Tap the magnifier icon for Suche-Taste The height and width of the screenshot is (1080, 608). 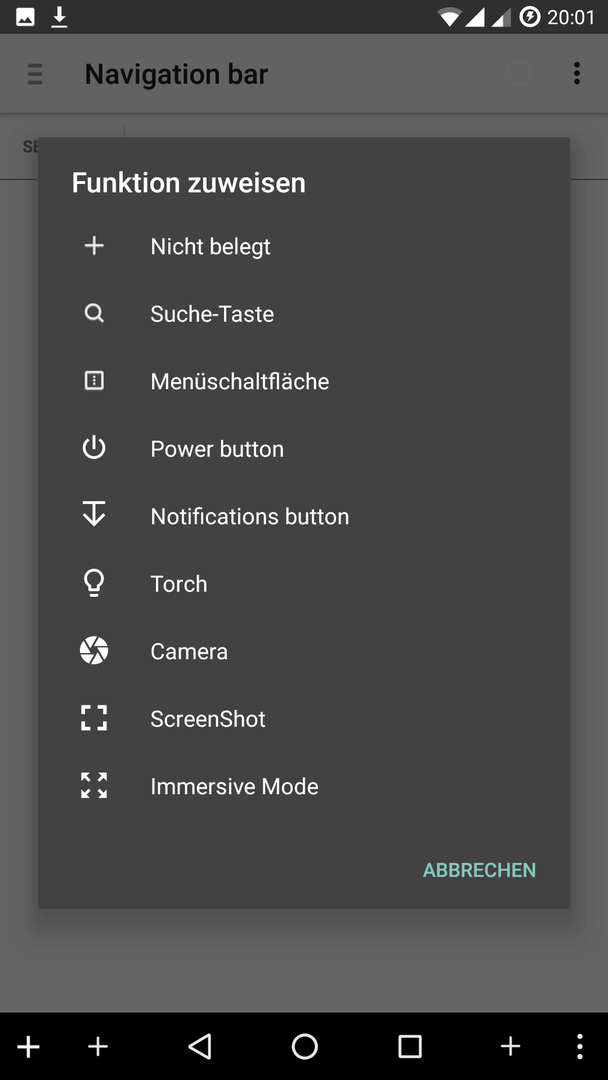94,313
